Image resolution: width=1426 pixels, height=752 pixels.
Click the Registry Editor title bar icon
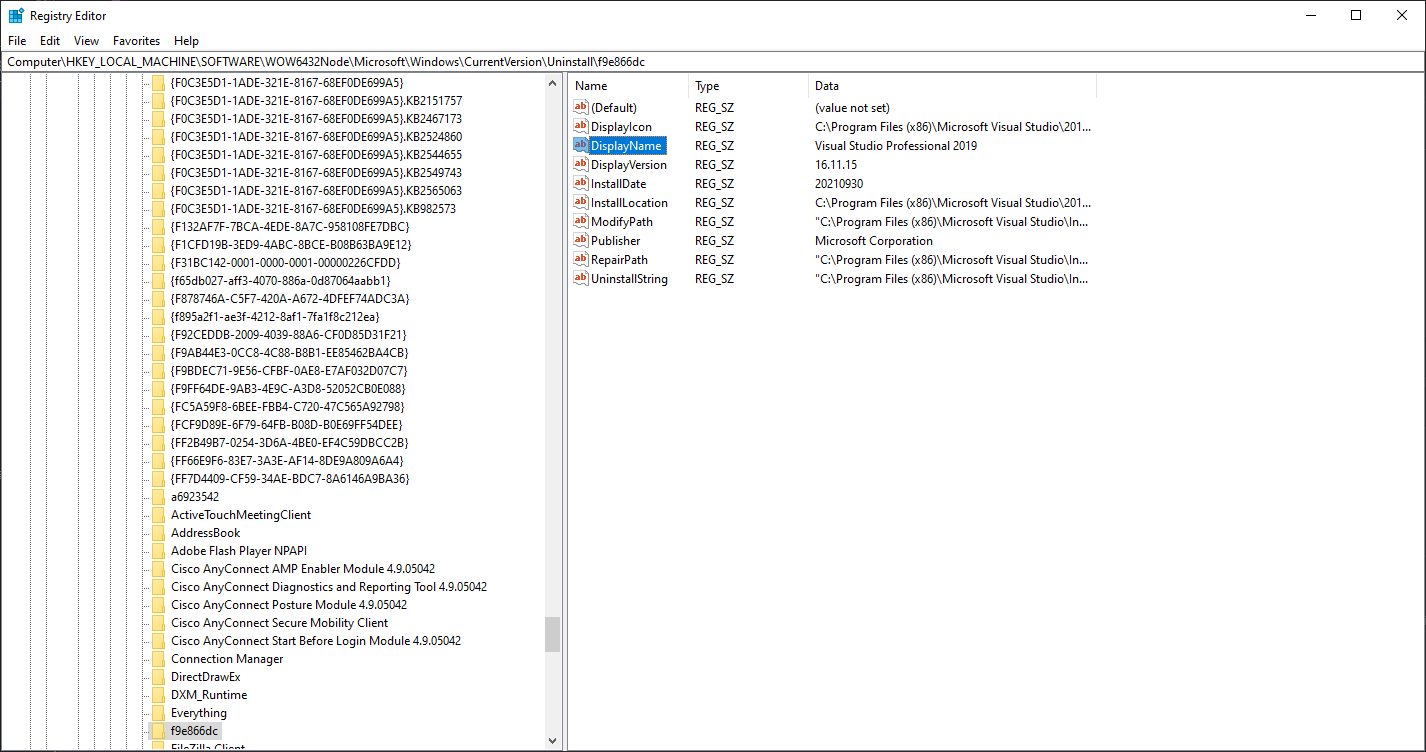click(x=16, y=15)
